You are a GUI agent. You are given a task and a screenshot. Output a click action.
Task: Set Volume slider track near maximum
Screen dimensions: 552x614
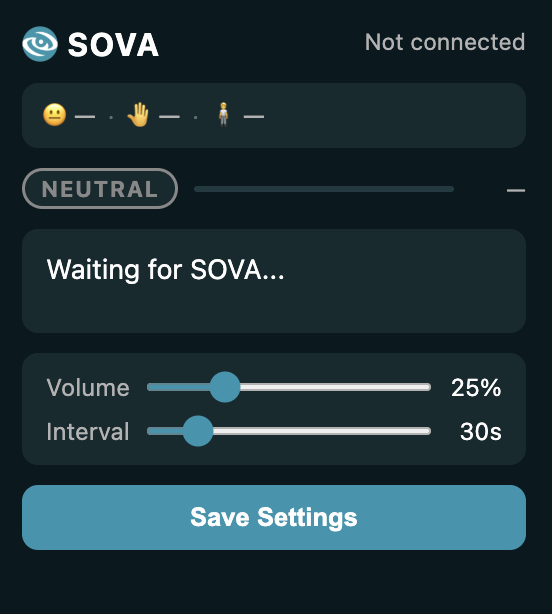click(424, 387)
